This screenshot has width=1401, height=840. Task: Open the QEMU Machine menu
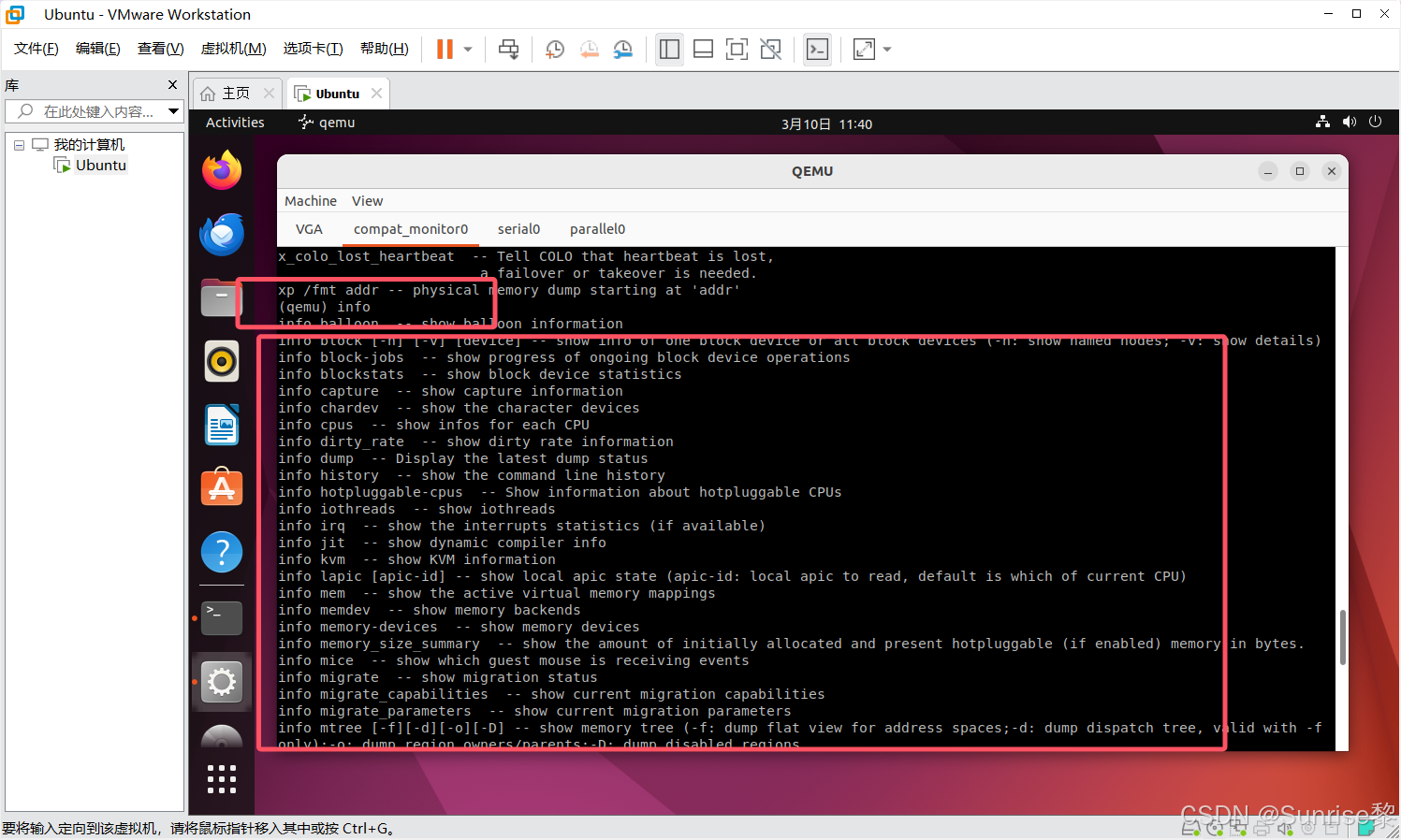(x=311, y=201)
